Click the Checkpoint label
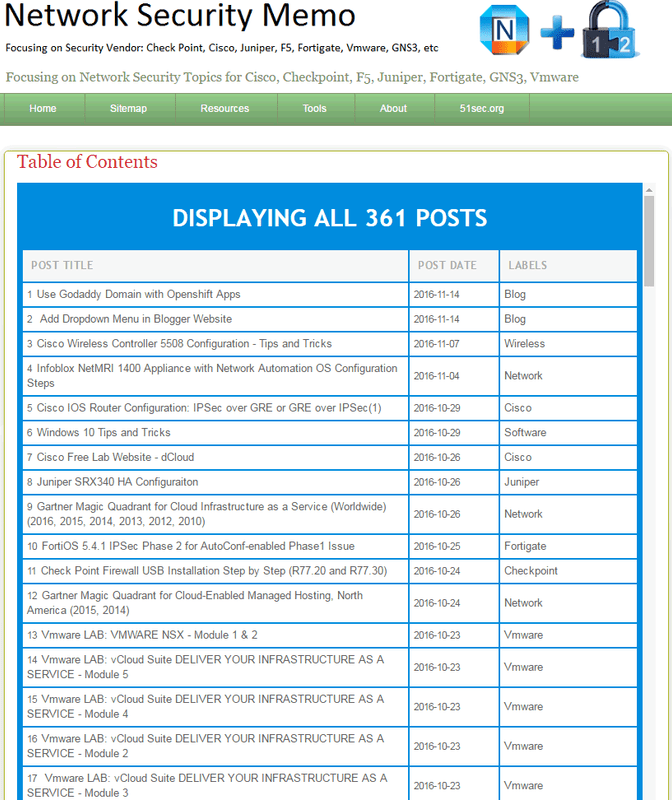Viewport: 672px width, 800px height. coord(531,570)
